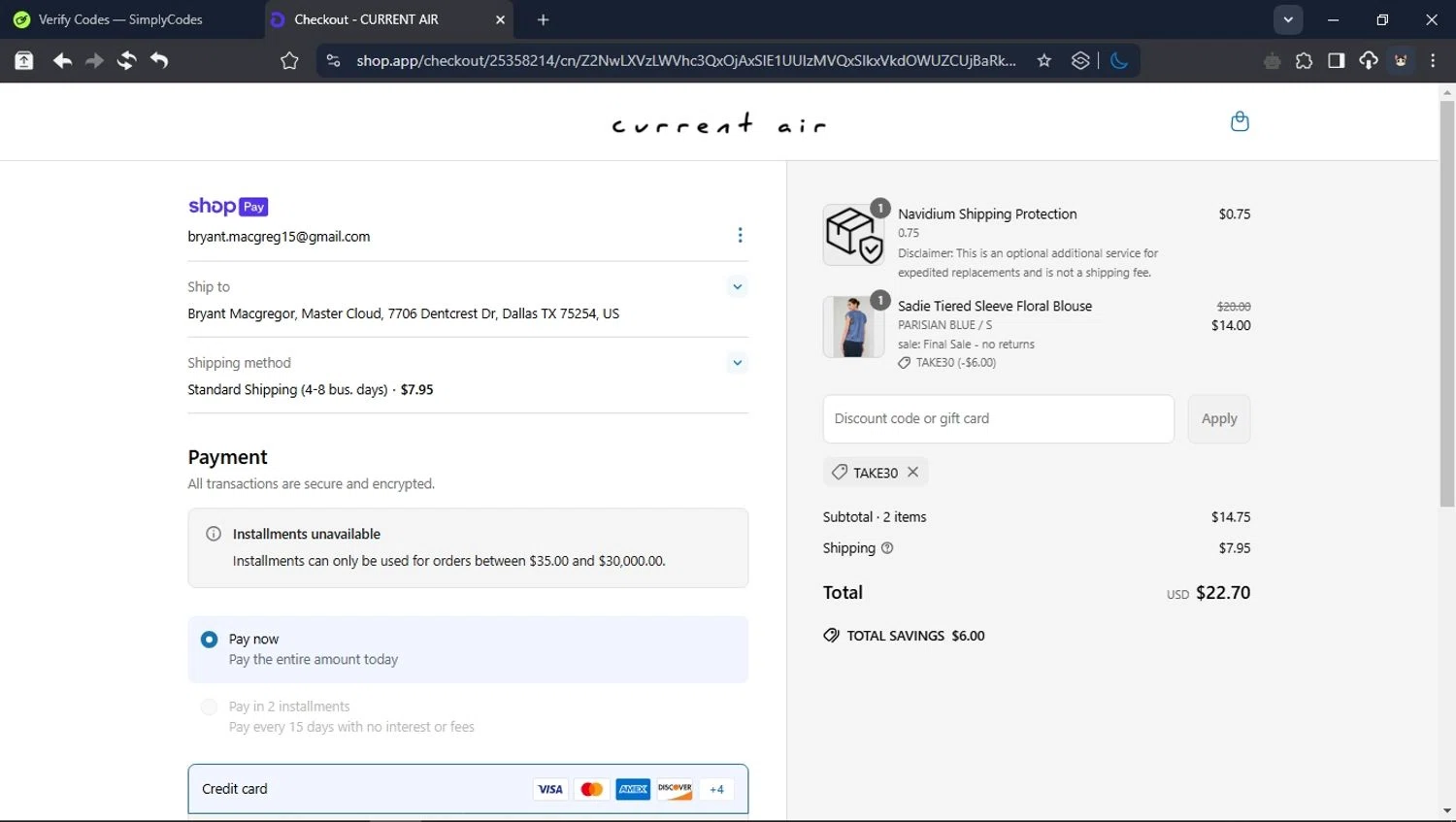Select the Pay in 2 installments option

pyautogui.click(x=209, y=707)
